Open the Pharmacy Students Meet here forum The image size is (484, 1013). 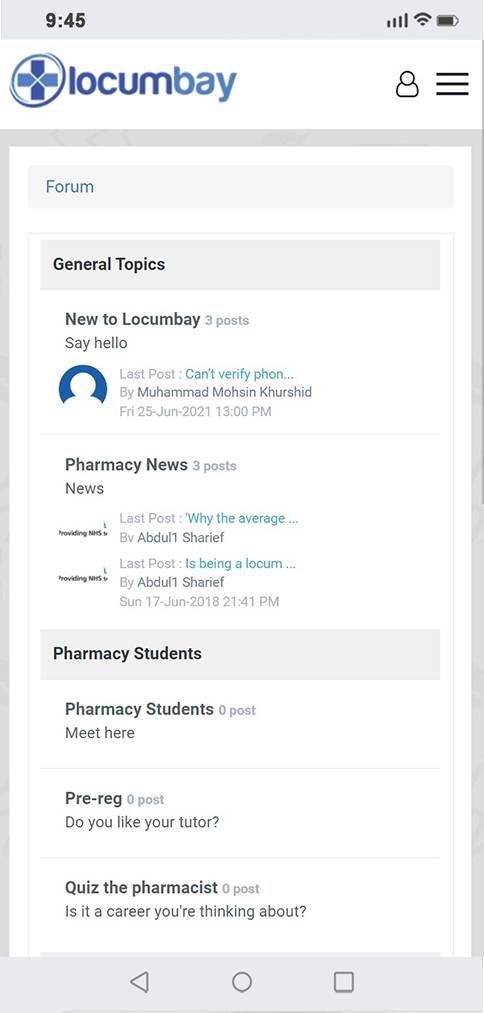[139, 709]
